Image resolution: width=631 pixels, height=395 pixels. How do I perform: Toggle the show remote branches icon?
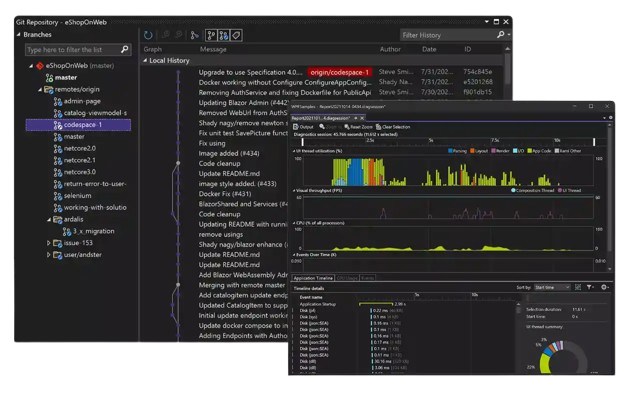tap(224, 35)
